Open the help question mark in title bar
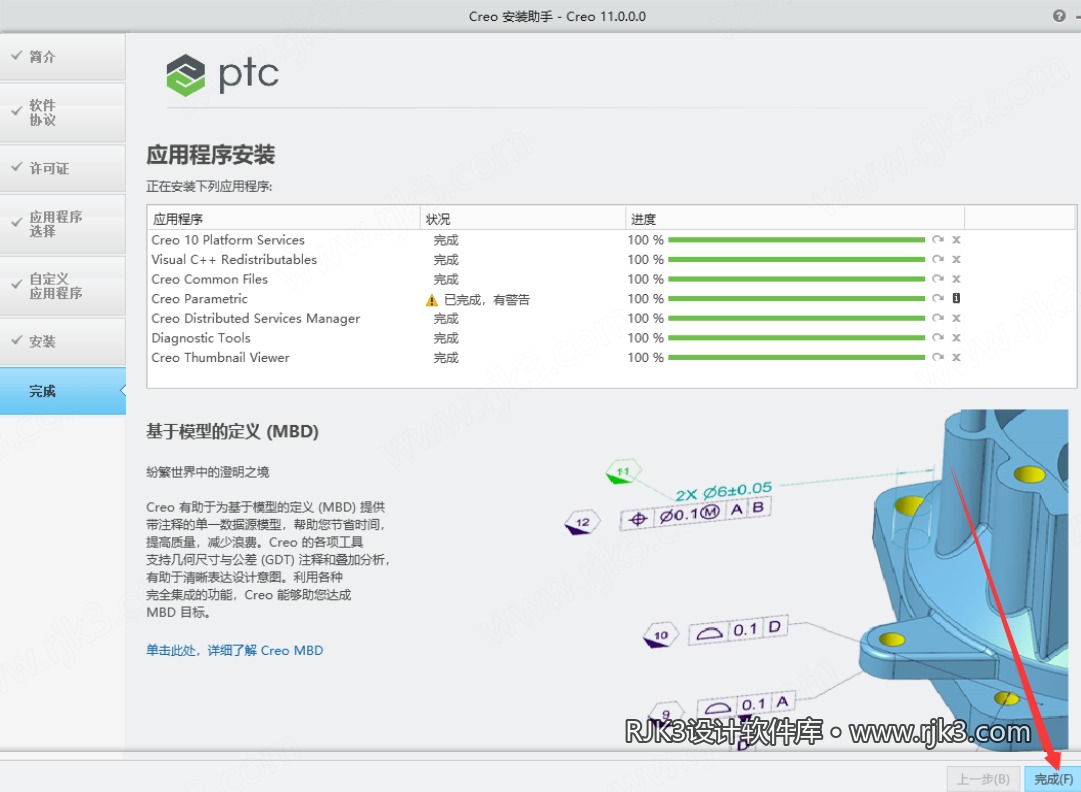Screen dimensions: 1081x792 point(1059,16)
